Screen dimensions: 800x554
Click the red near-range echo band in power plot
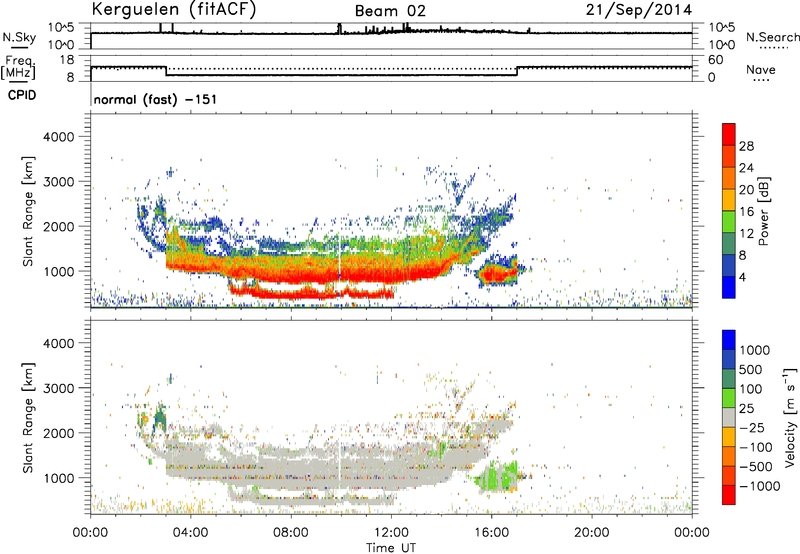click(x=311, y=293)
